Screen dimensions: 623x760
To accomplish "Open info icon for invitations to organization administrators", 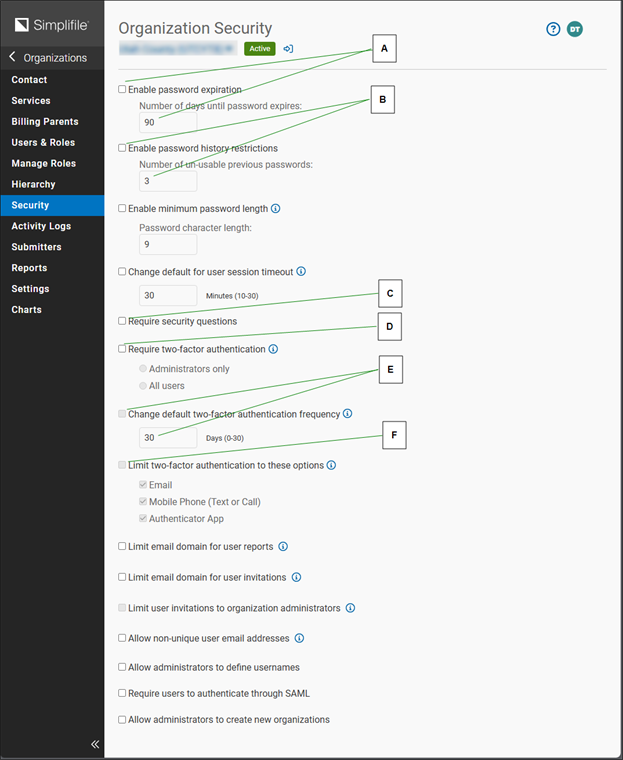I will 350,608.
